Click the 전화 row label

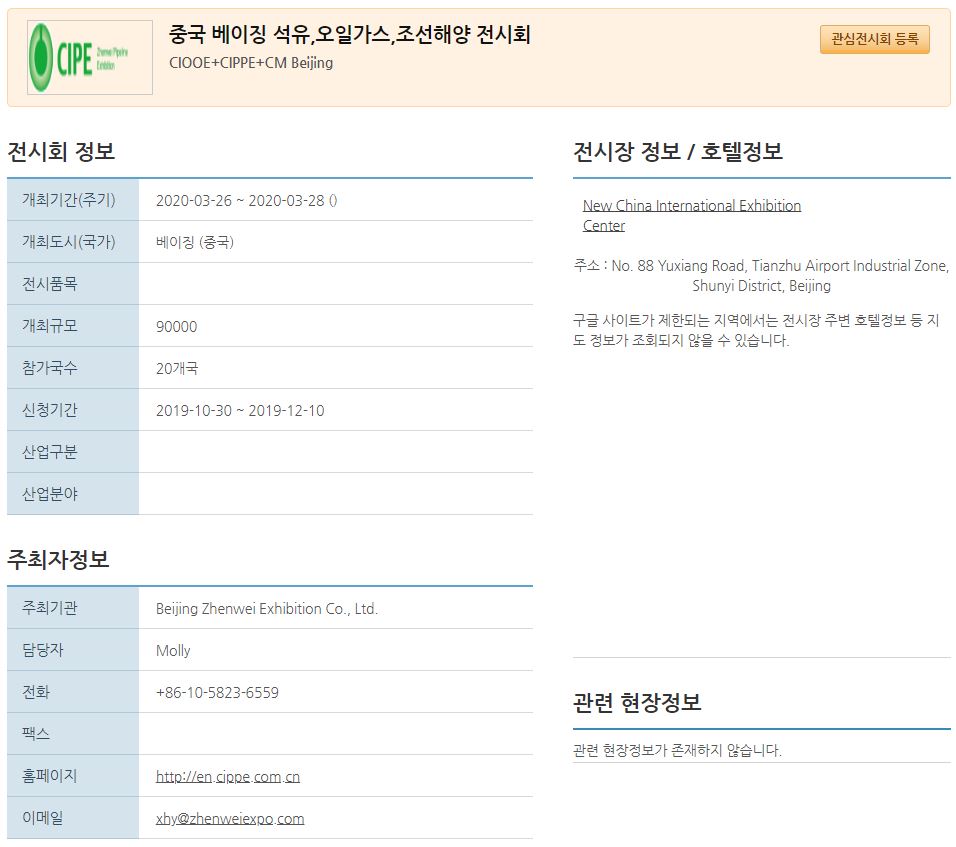35,692
